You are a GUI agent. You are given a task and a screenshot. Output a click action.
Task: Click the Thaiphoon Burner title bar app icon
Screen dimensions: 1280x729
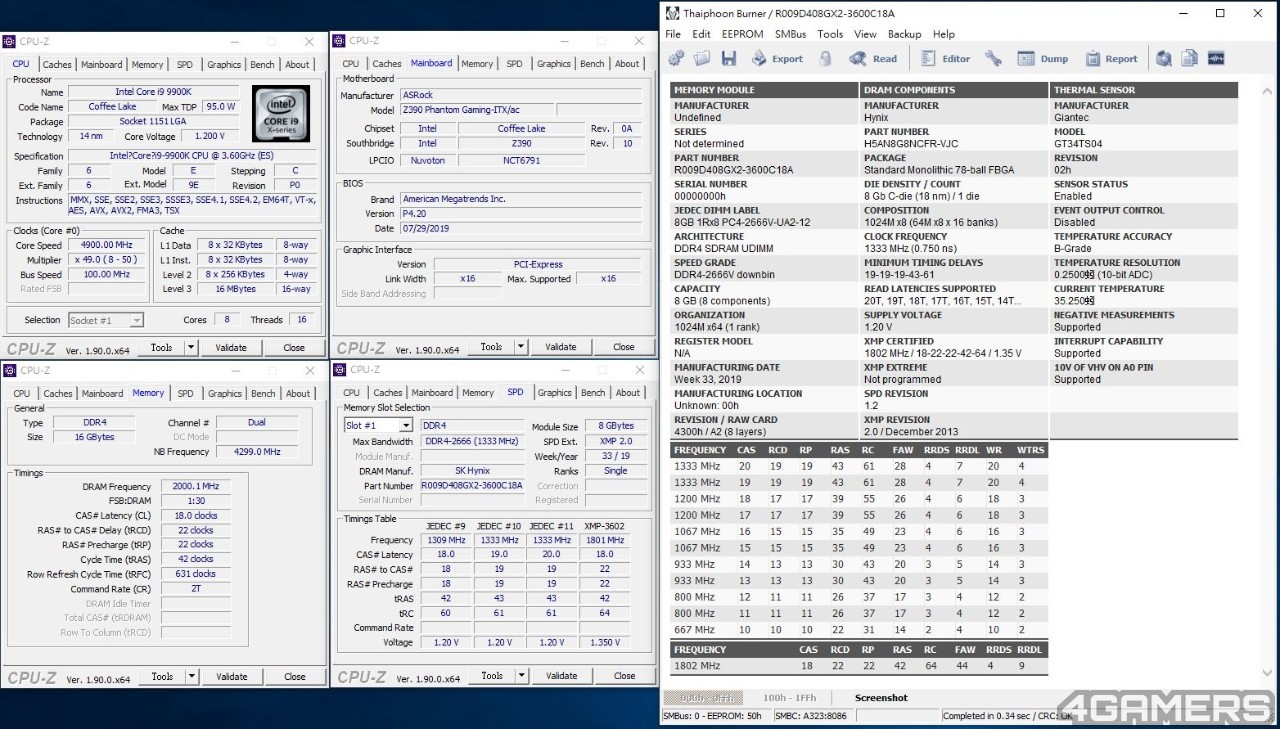(672, 14)
